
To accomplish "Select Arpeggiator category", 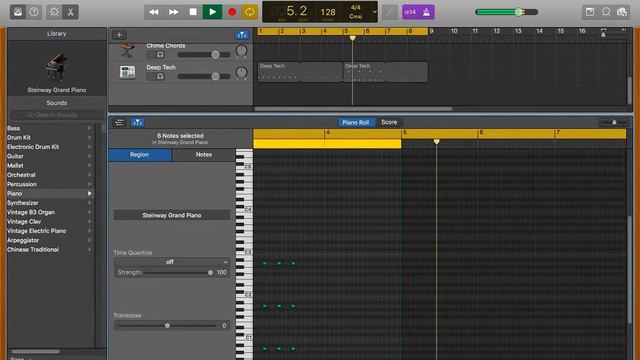I will pos(51,240).
